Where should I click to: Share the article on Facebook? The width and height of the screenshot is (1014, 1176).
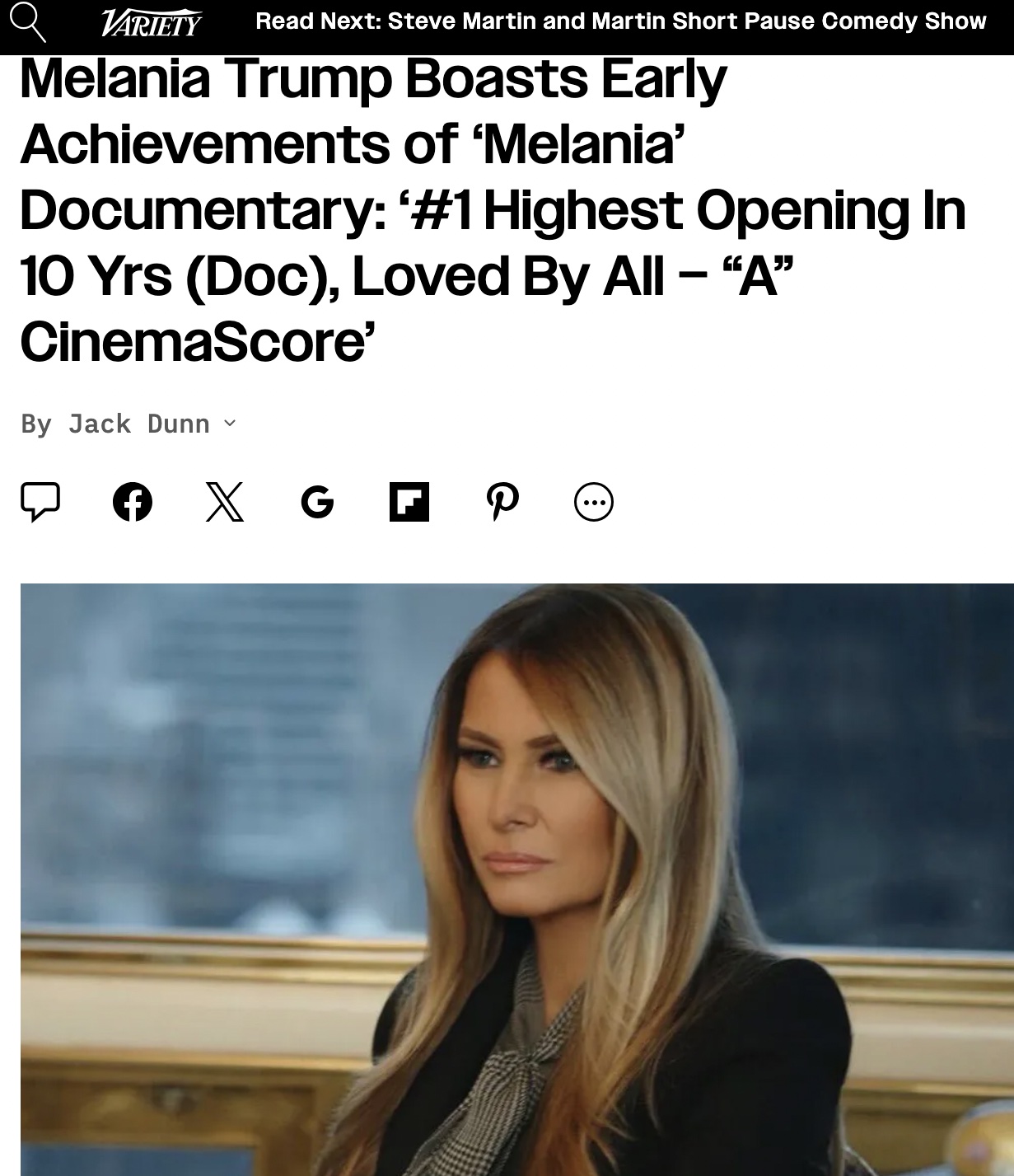coord(133,502)
